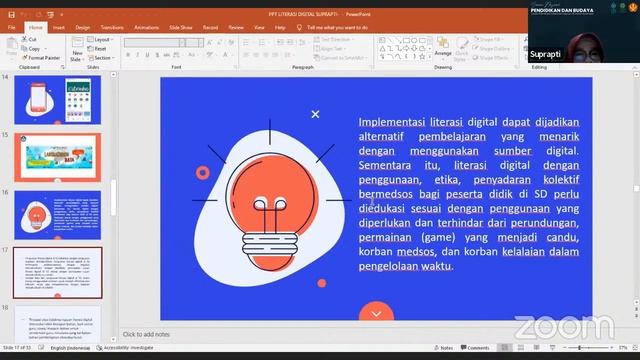Switch to the Insert tab
The width and height of the screenshot is (640, 360).
click(x=59, y=28)
